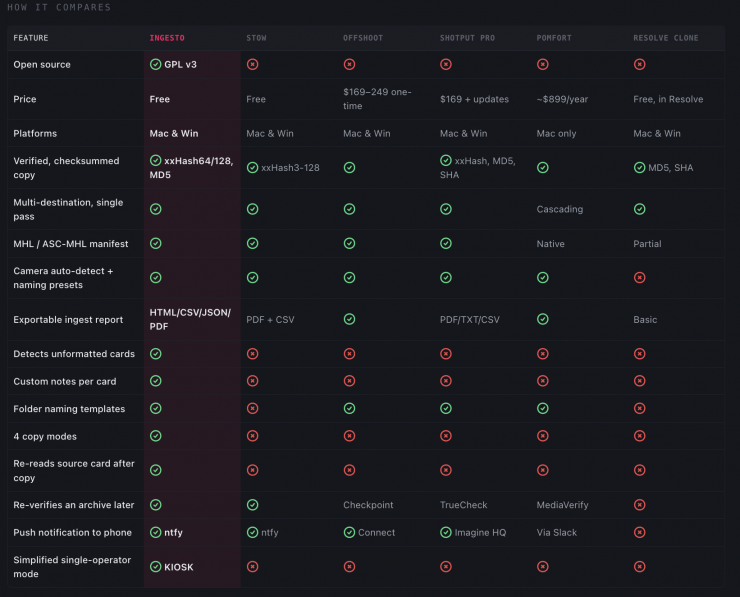Image resolution: width=740 pixels, height=597 pixels.
Task: Click the check icon next to Imagine HQ
Action: [446, 532]
